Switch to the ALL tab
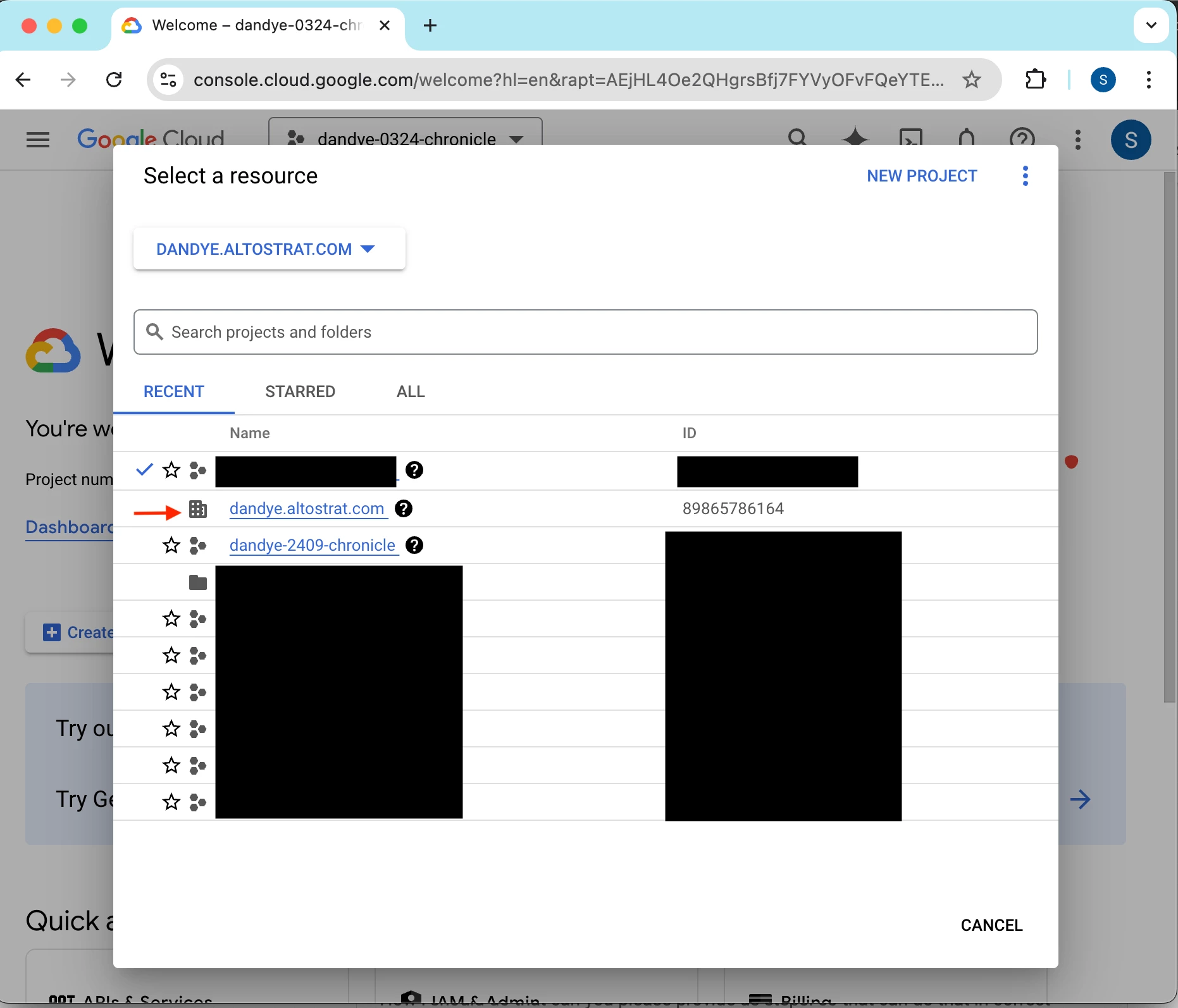 tap(411, 391)
